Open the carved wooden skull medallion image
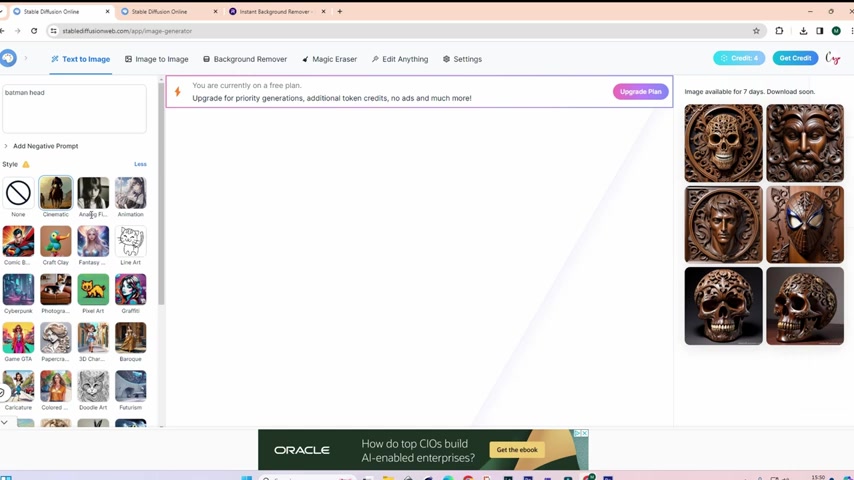 point(723,143)
